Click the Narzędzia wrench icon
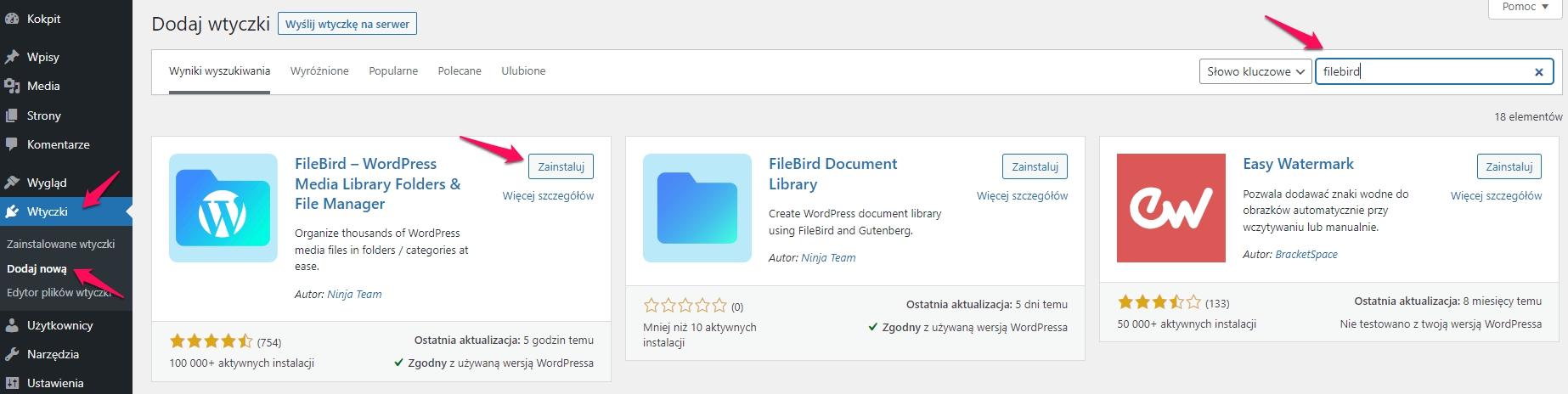 (12, 354)
